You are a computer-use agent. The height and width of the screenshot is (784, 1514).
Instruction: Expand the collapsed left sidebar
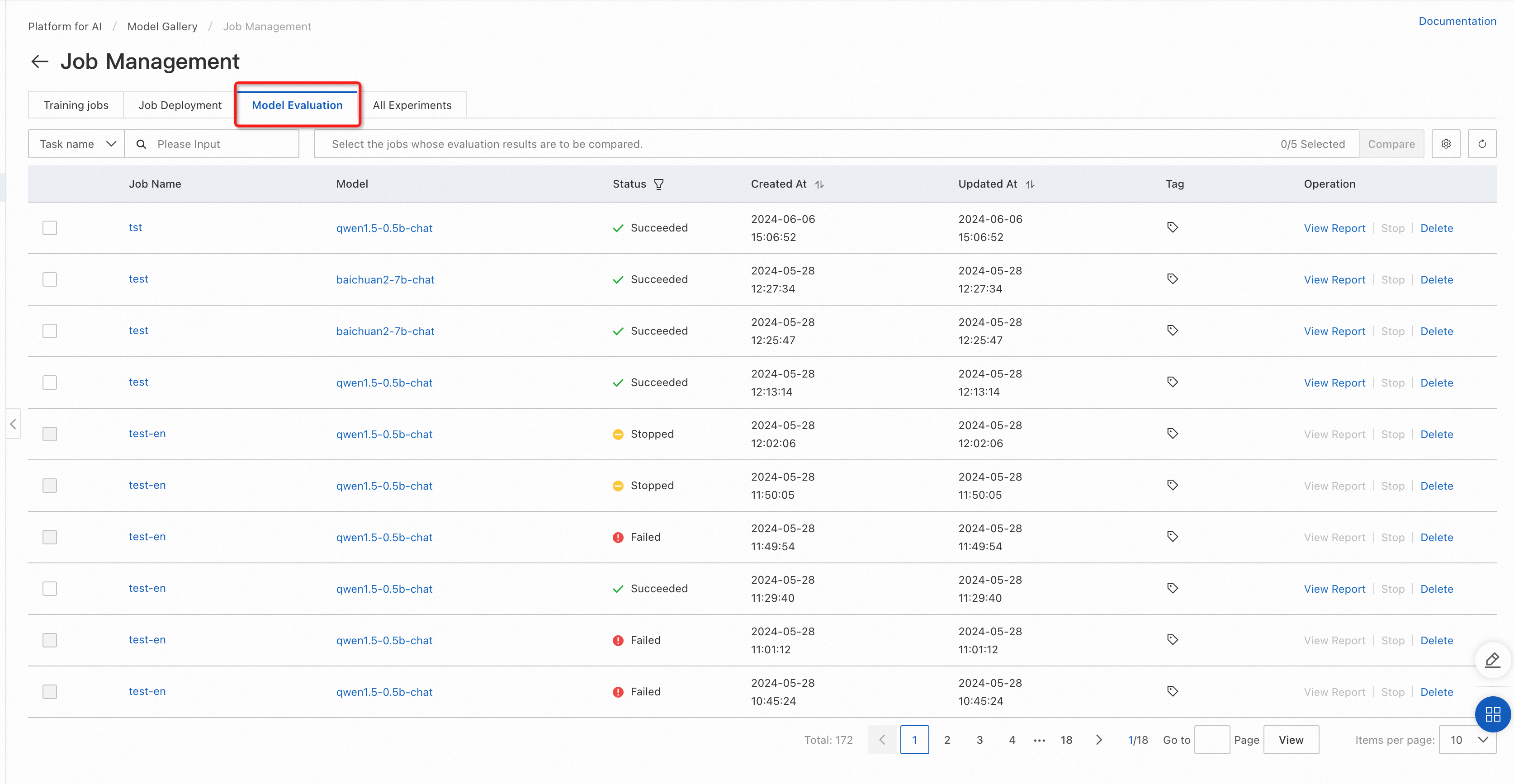13,424
